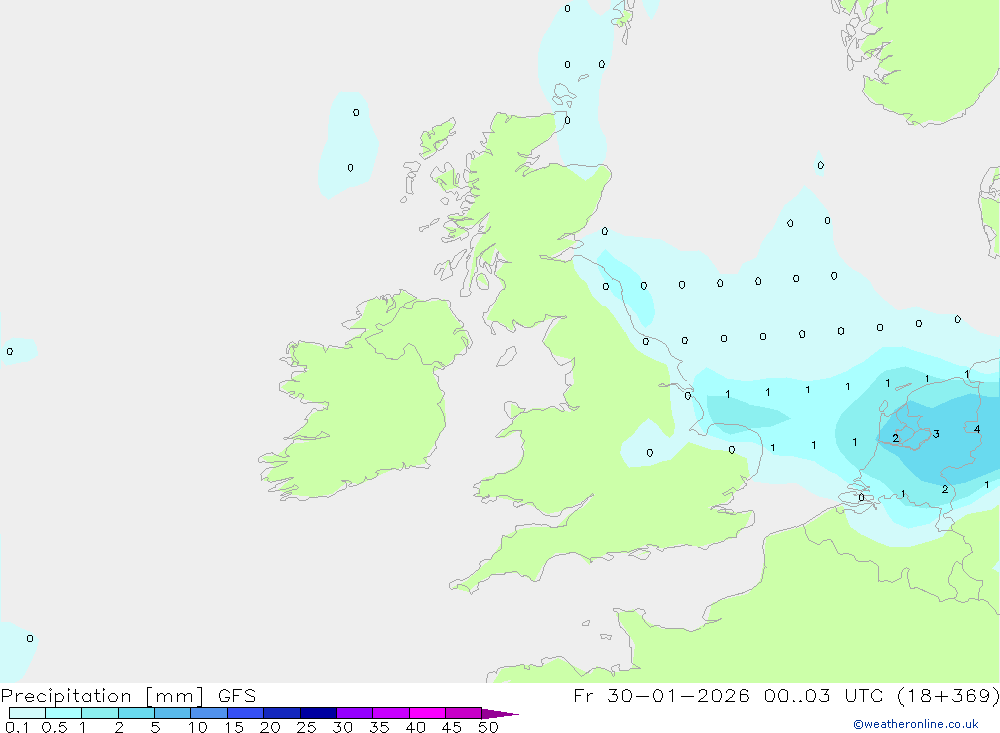Screen dimensions: 1000x733
Task: Select the 5–10 mm blue legend segment
Action: [x=173, y=713]
